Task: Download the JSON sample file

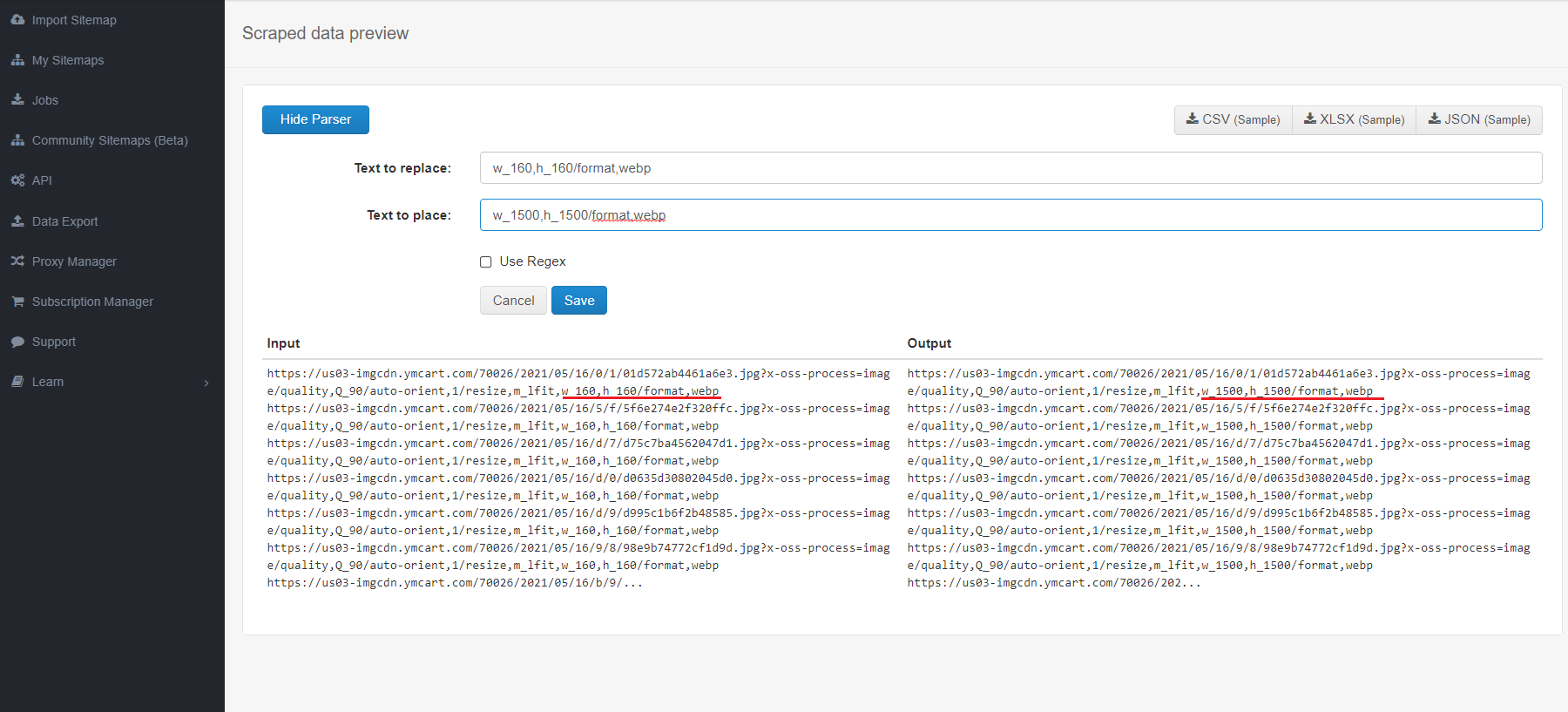Action: [x=1478, y=120]
